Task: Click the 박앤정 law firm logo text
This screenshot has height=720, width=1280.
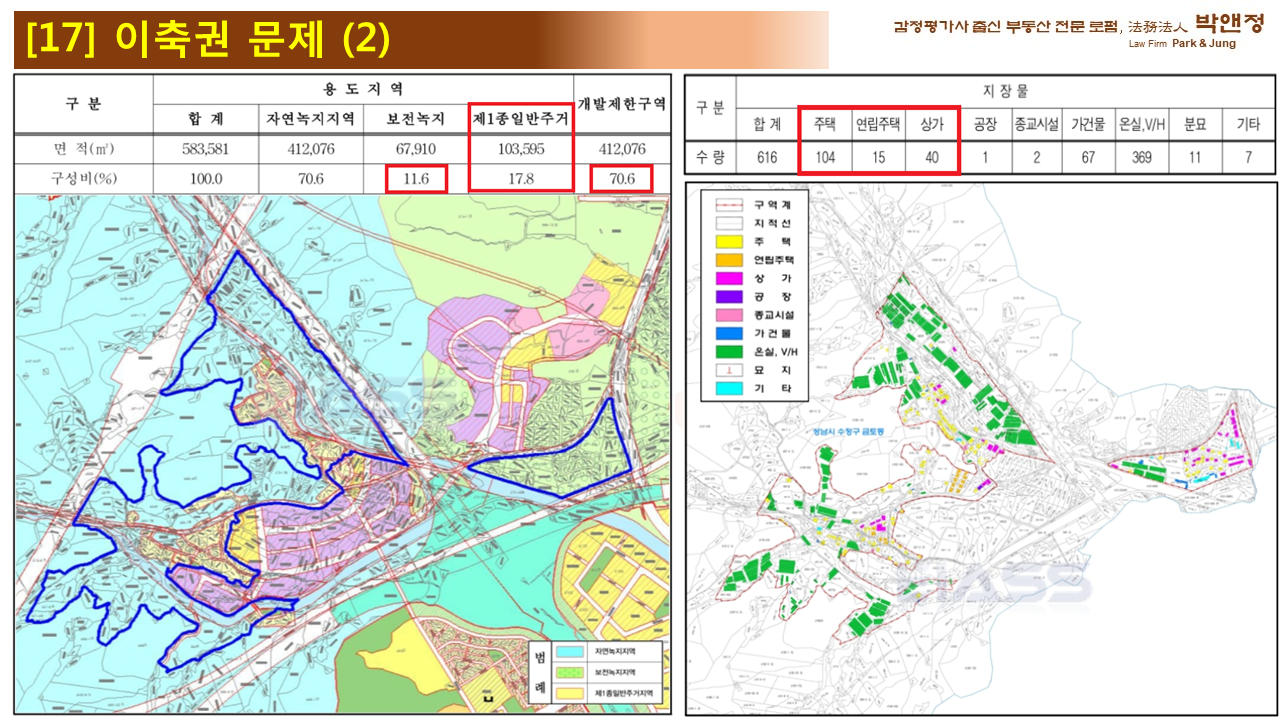Action: tap(1229, 25)
